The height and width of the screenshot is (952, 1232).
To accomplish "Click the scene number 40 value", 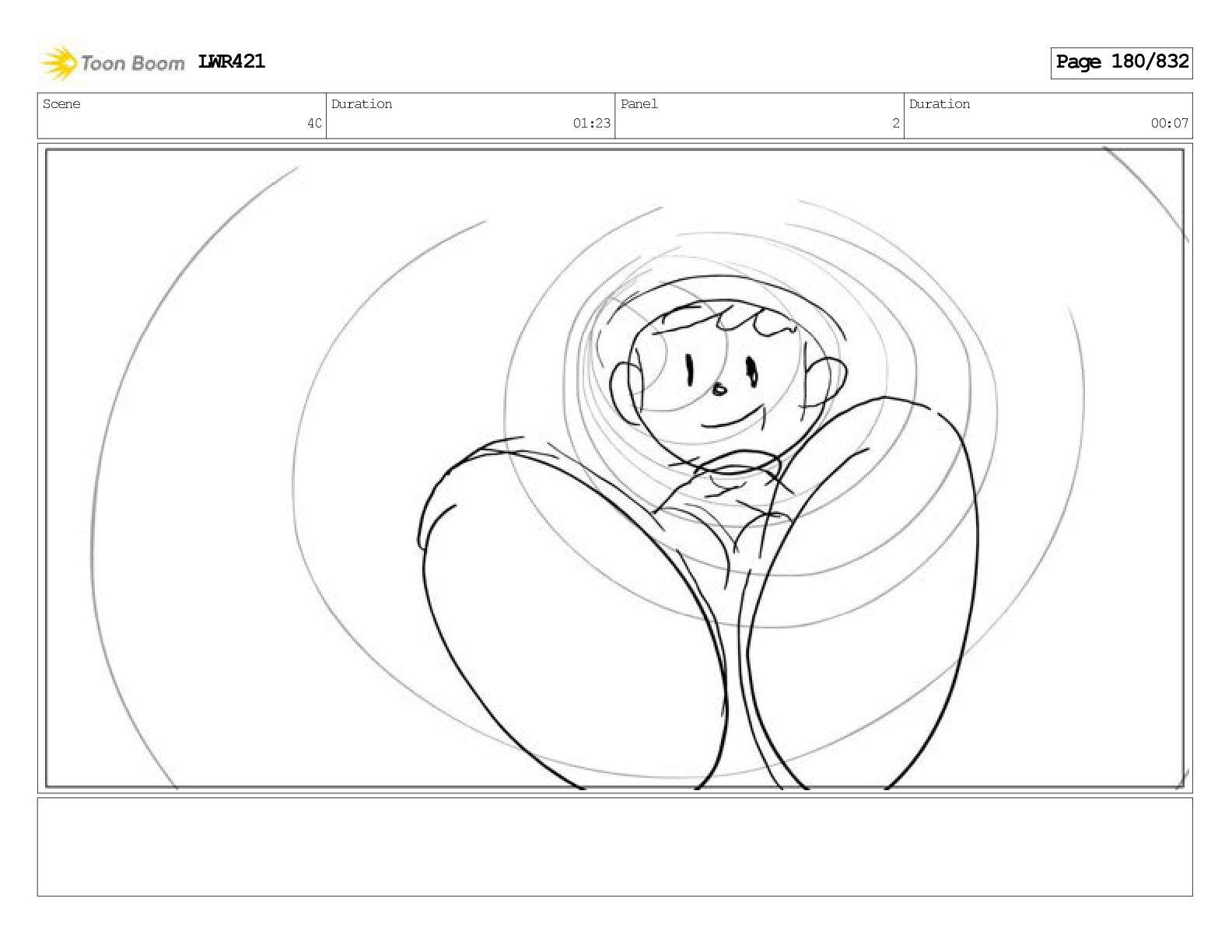I will (x=314, y=123).
